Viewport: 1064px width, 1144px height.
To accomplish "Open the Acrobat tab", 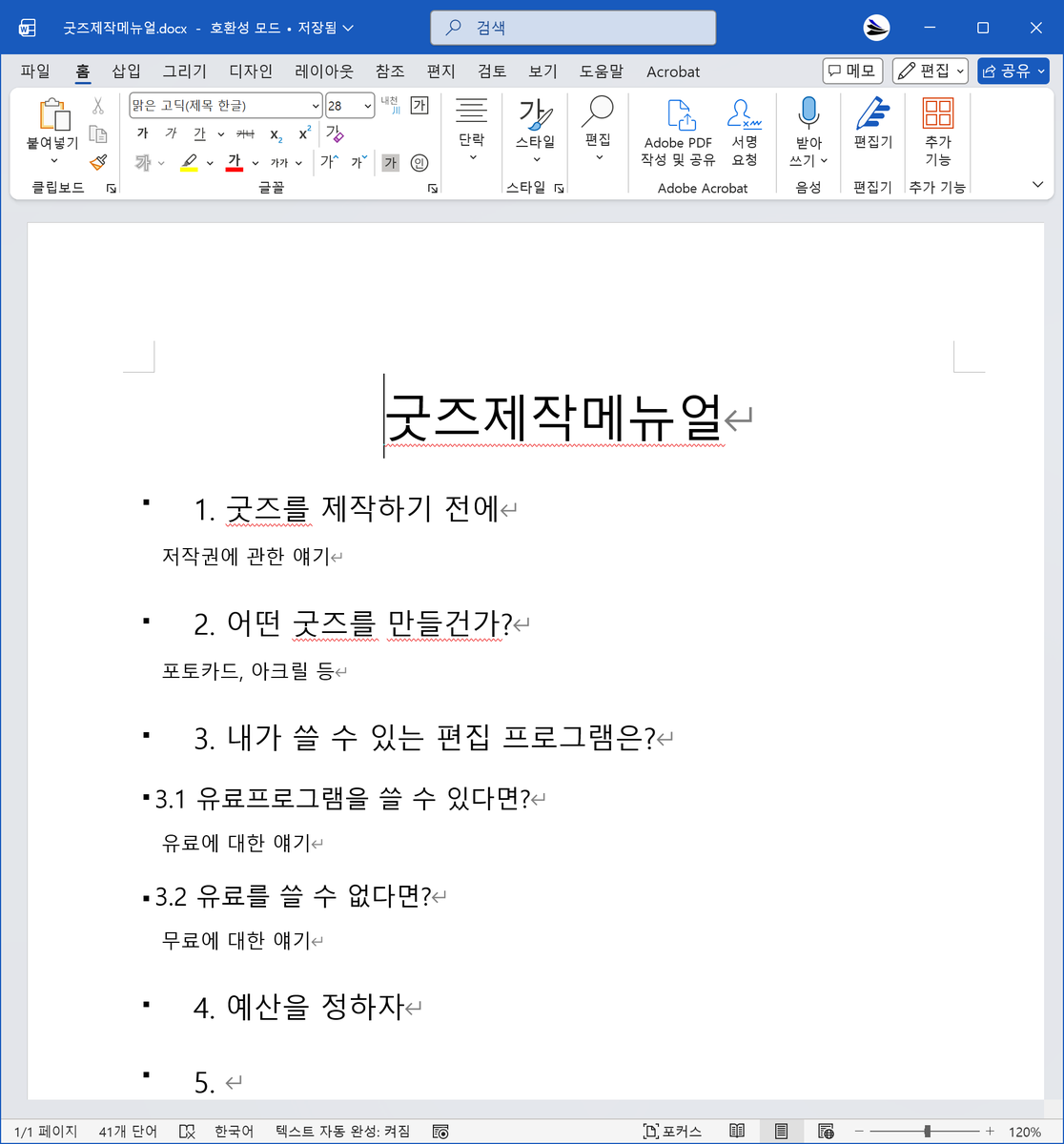I will click(673, 71).
